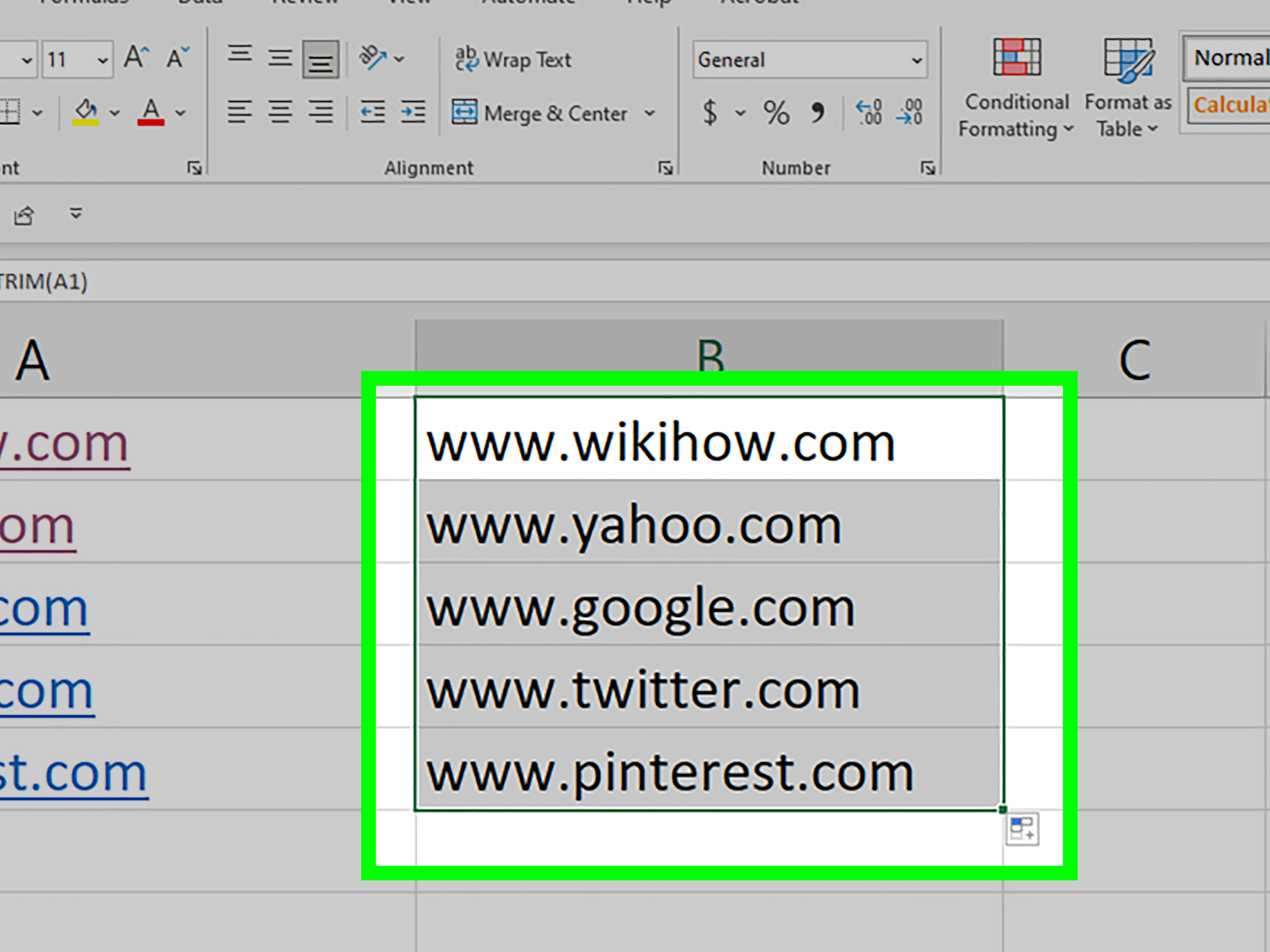Select cell containing www.pinterest.com

[x=710, y=769]
